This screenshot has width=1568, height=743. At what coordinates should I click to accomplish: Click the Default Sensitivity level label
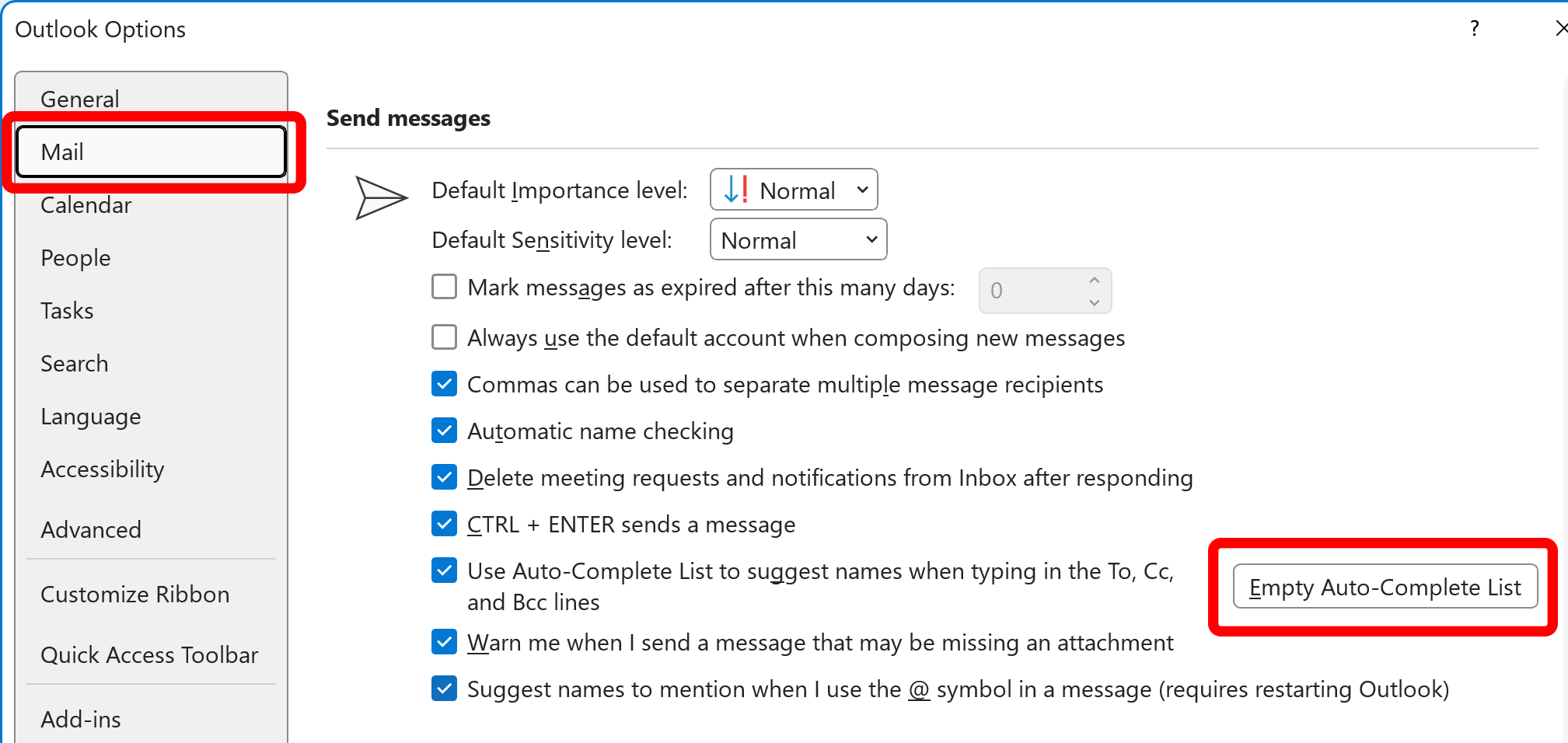pyautogui.click(x=552, y=240)
